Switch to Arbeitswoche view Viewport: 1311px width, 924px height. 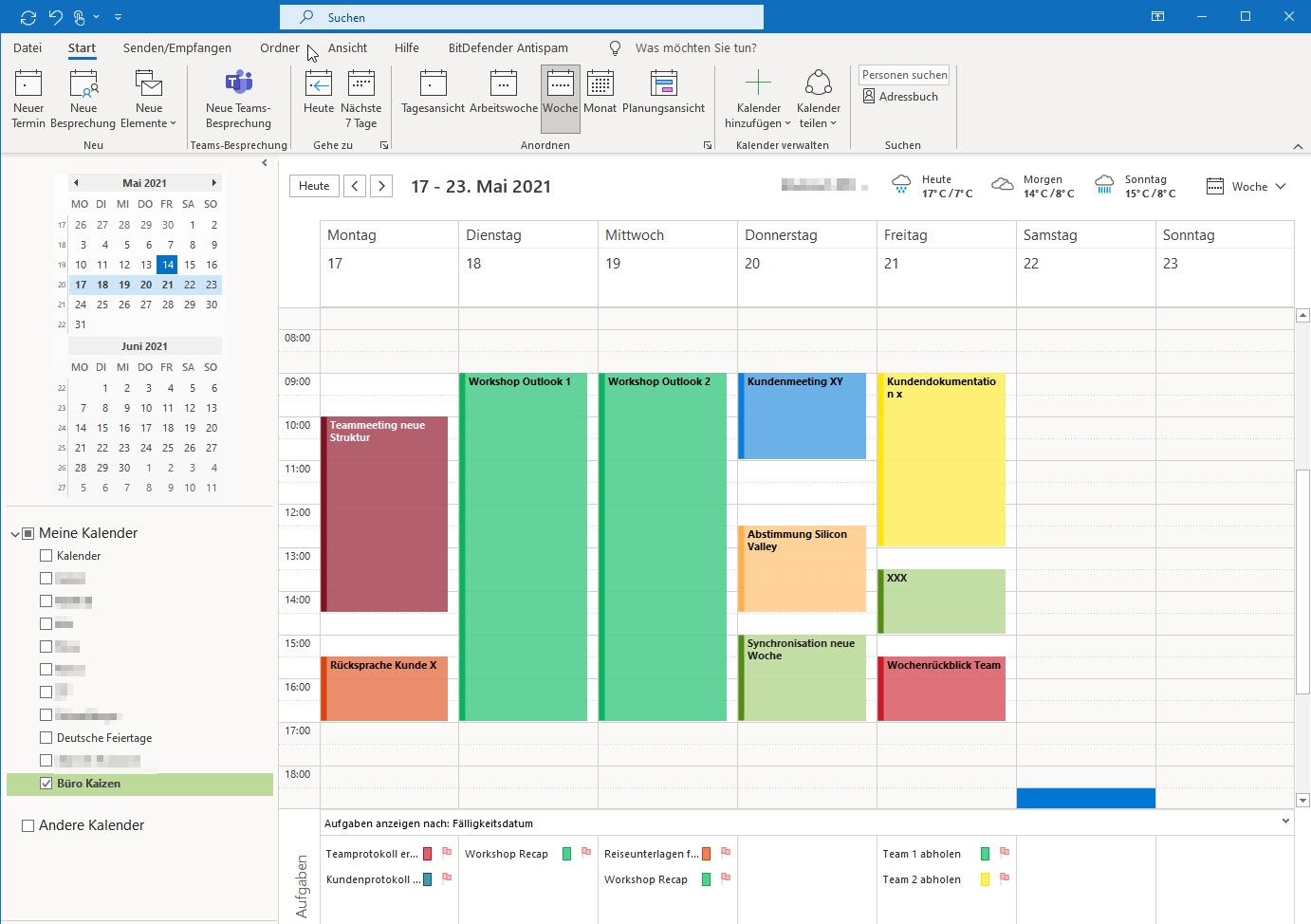[x=504, y=92]
